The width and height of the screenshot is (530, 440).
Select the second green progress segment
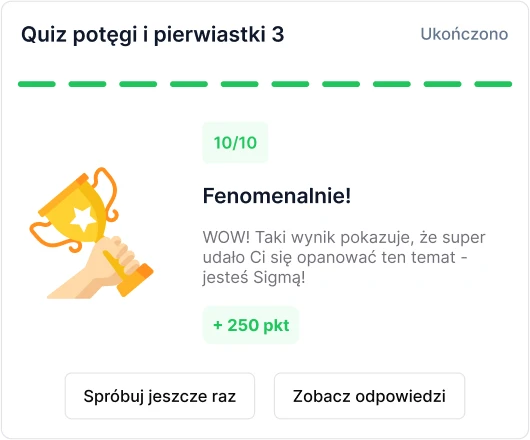[x=87, y=84]
